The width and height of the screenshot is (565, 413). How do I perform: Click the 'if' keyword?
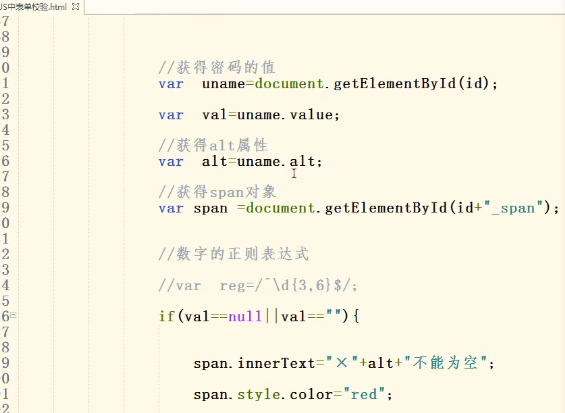point(167,316)
